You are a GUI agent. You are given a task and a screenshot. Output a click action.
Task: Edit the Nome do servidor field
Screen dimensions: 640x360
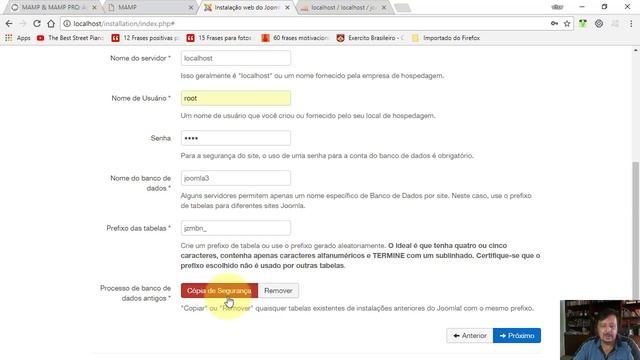236,58
